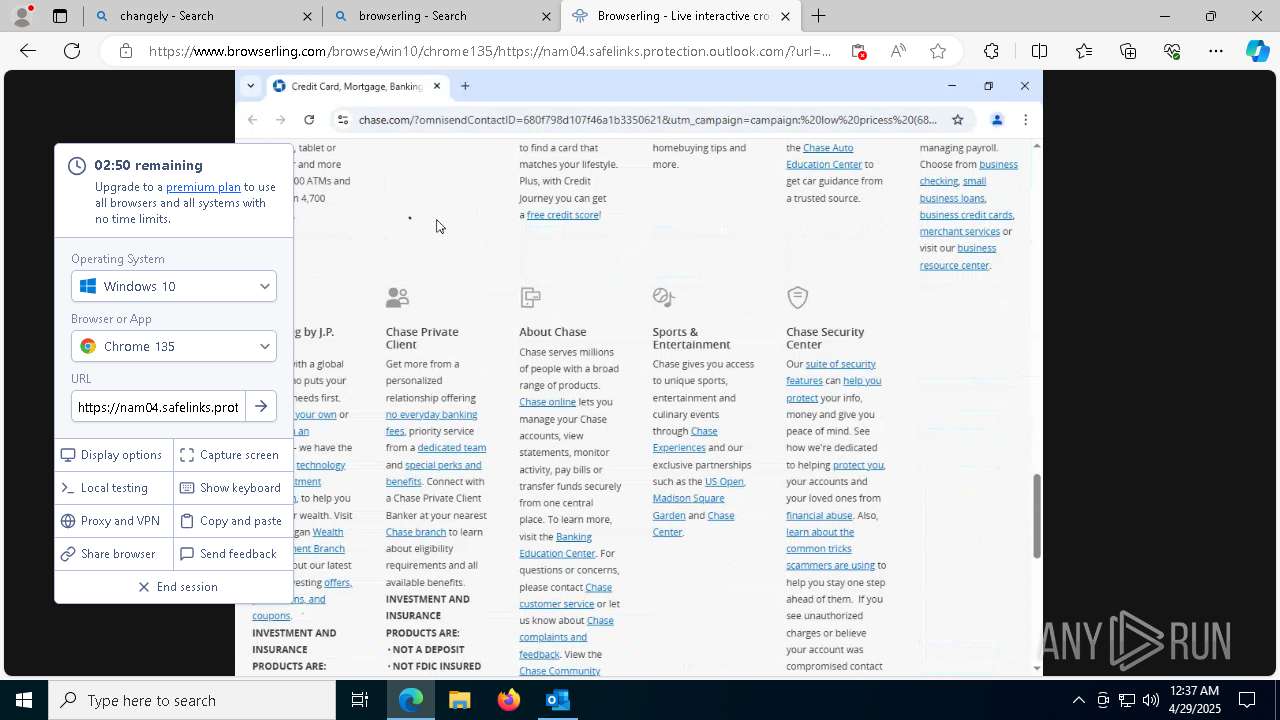Reload the remote Chrome page
This screenshot has height=720, width=1280.
pos(309,120)
